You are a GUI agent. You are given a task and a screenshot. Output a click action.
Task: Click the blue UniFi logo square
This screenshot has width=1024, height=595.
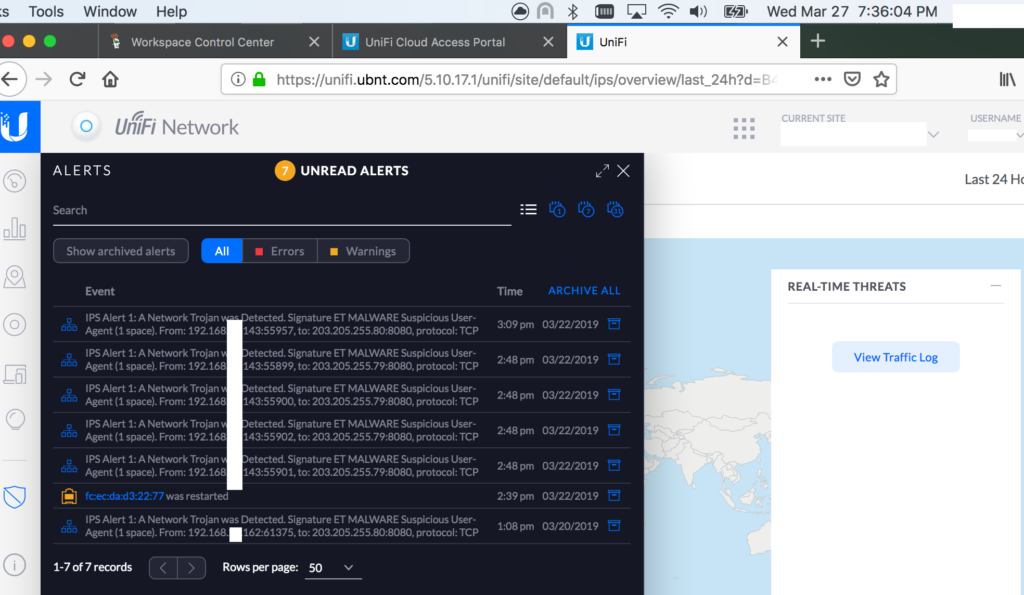20,127
